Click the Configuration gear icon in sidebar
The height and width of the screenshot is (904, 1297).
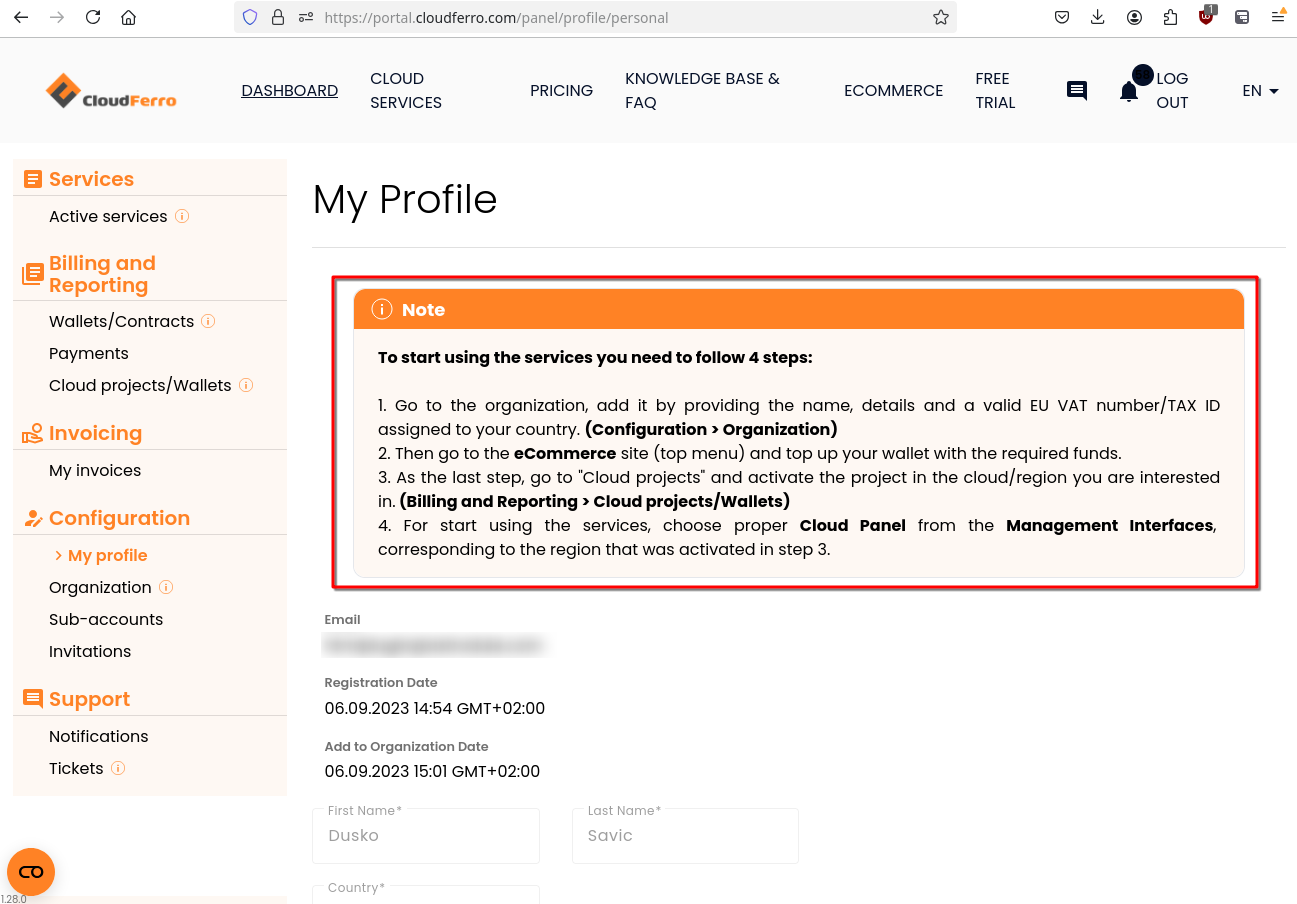pyautogui.click(x=31, y=518)
